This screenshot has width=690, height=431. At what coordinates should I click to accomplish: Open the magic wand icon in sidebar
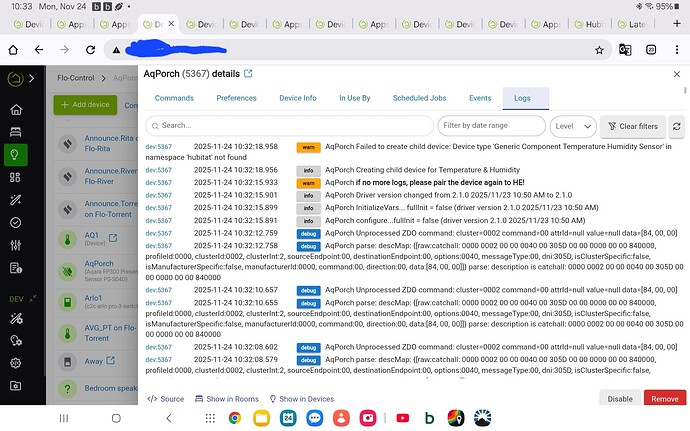pos(16,200)
